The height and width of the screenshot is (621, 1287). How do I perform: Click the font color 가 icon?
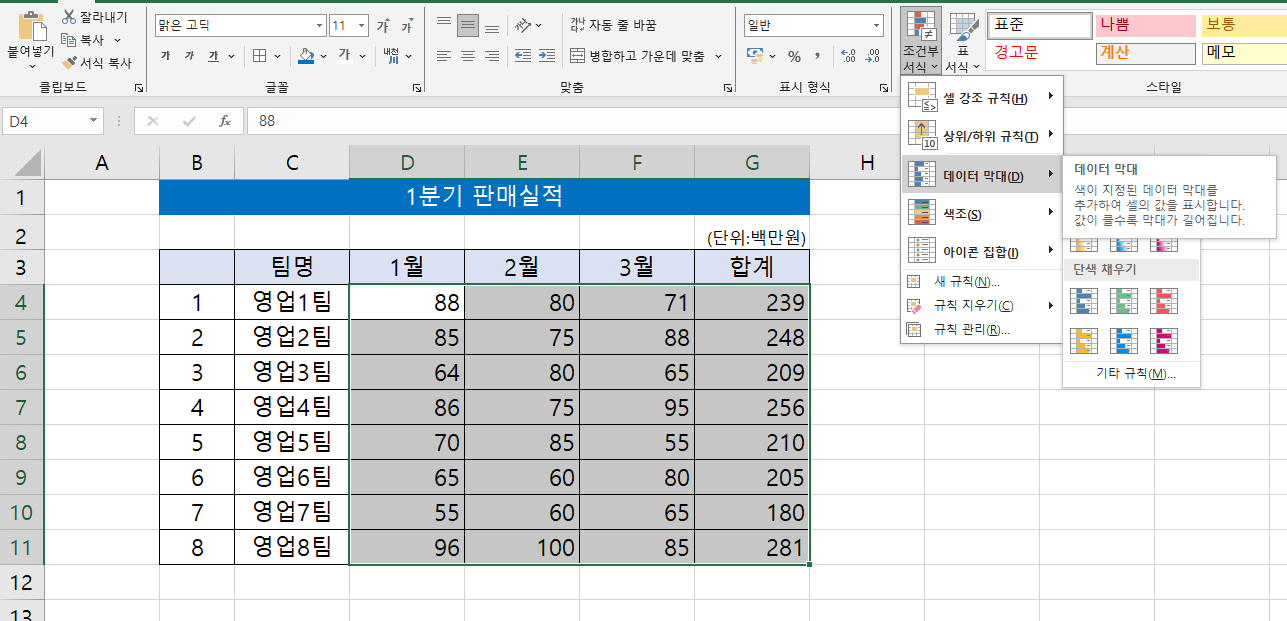point(344,56)
